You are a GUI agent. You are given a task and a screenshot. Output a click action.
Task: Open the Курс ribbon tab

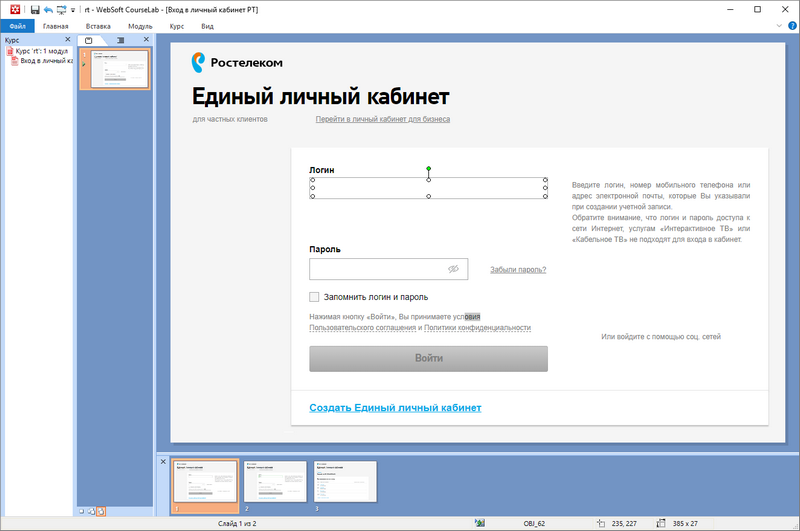coord(177,26)
